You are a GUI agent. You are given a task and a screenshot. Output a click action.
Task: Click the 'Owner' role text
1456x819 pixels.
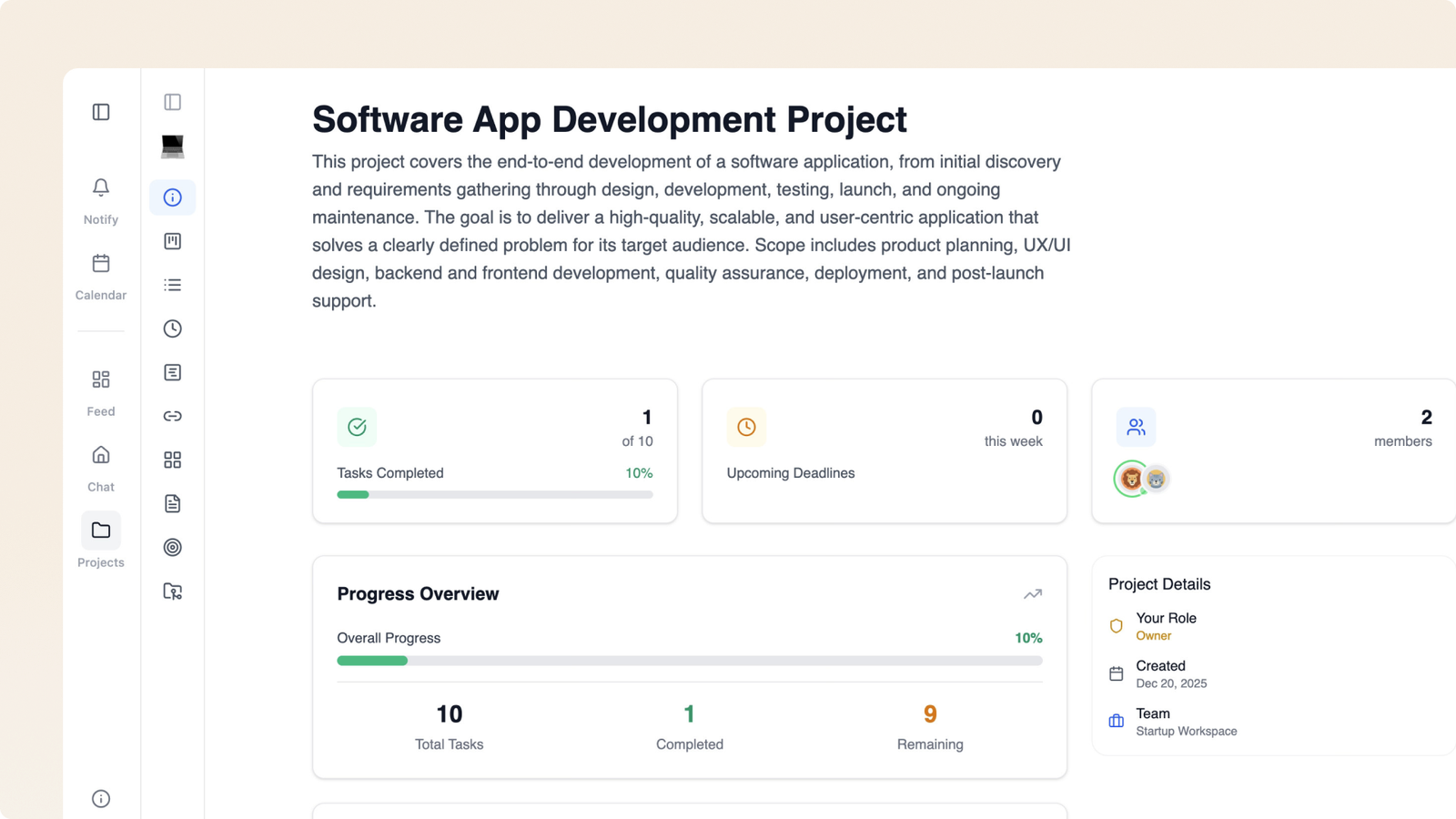1154,636
